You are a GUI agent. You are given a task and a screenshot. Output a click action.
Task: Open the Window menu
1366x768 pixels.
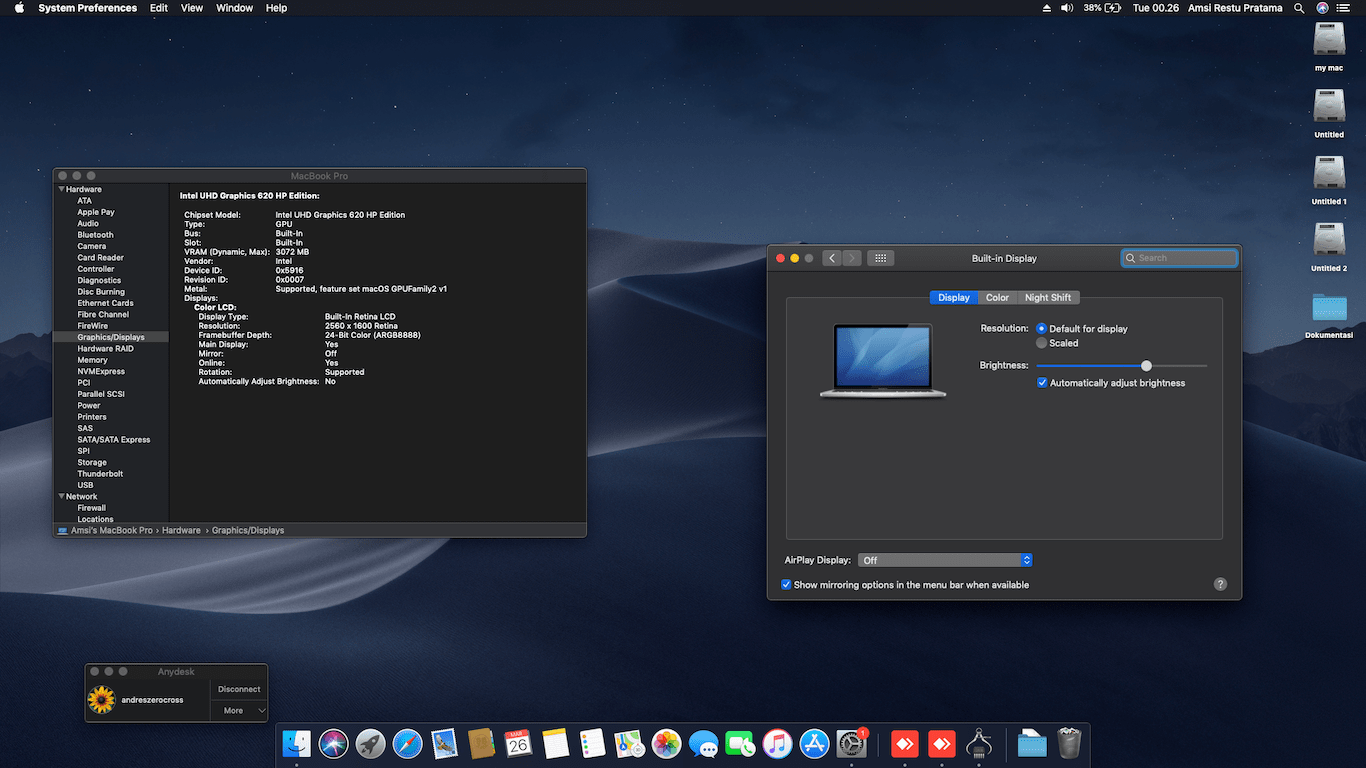(235, 8)
